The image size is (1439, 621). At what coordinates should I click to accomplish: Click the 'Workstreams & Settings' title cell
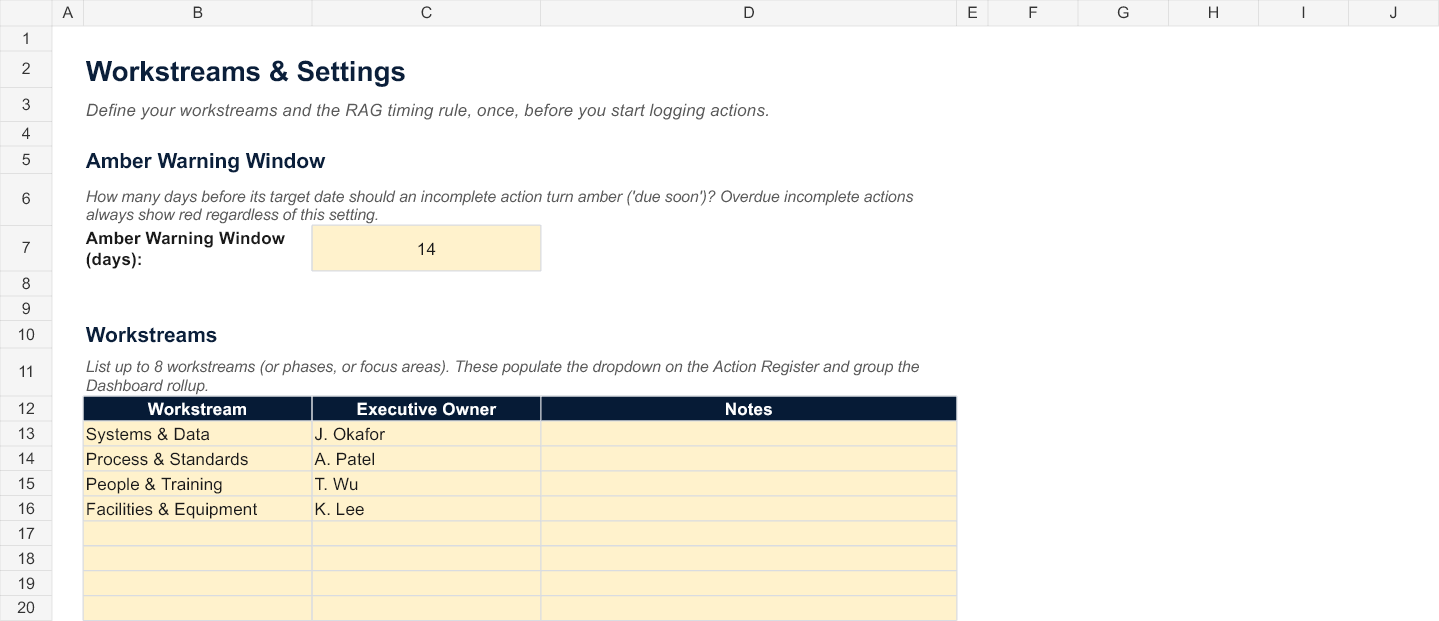pyautogui.click(x=246, y=72)
